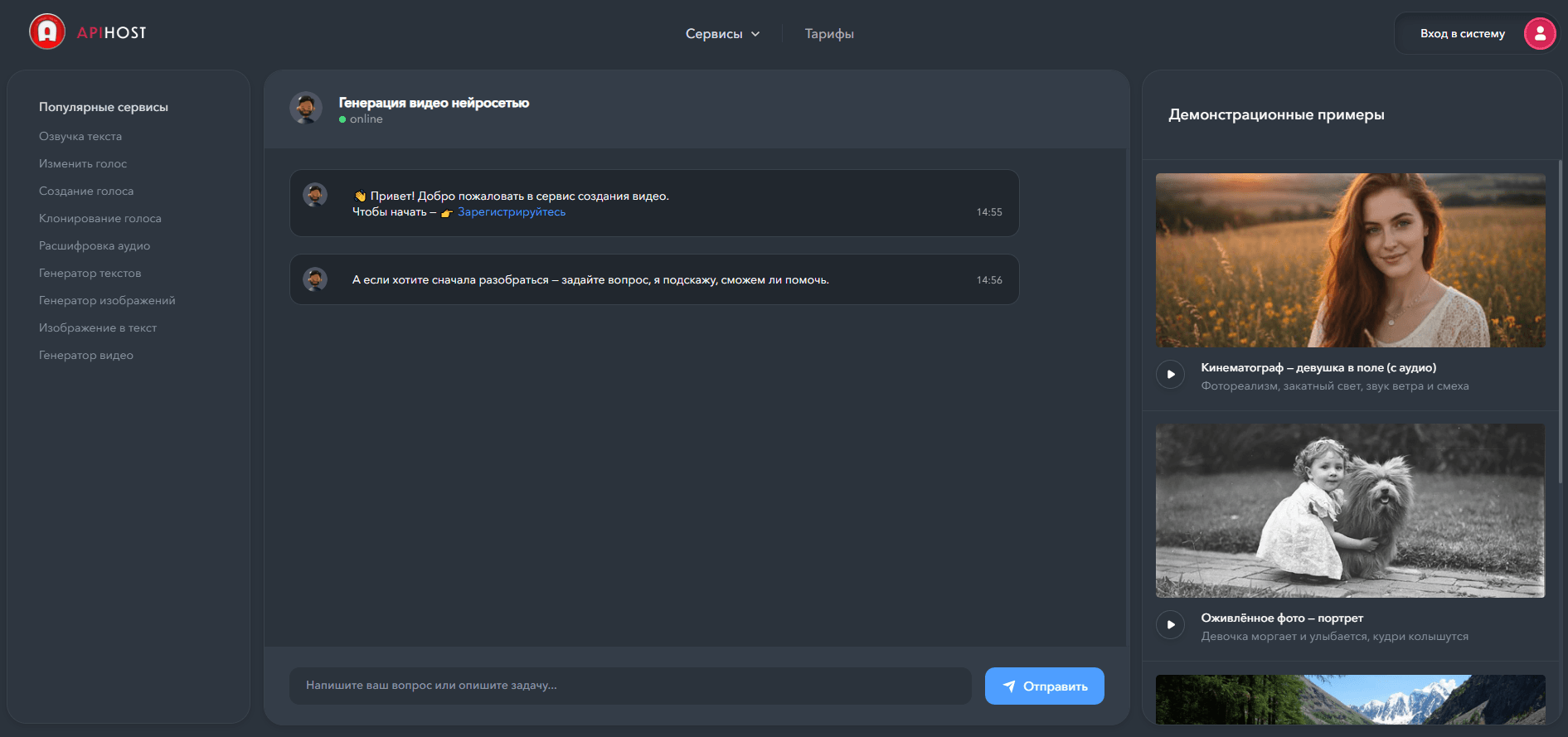This screenshot has width=1568, height=737.
Task: Open the black-and-white girl with dog thumbnail
Action: tap(1350, 511)
